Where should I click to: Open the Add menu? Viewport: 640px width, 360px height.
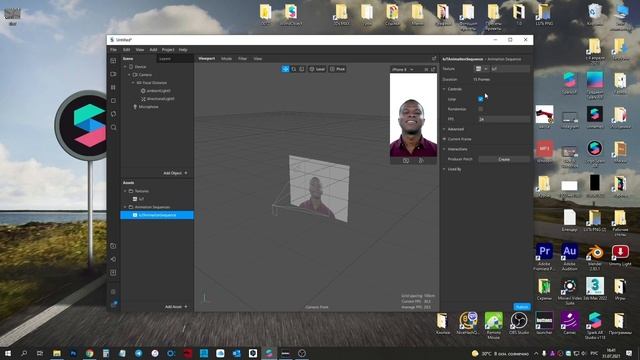153,50
